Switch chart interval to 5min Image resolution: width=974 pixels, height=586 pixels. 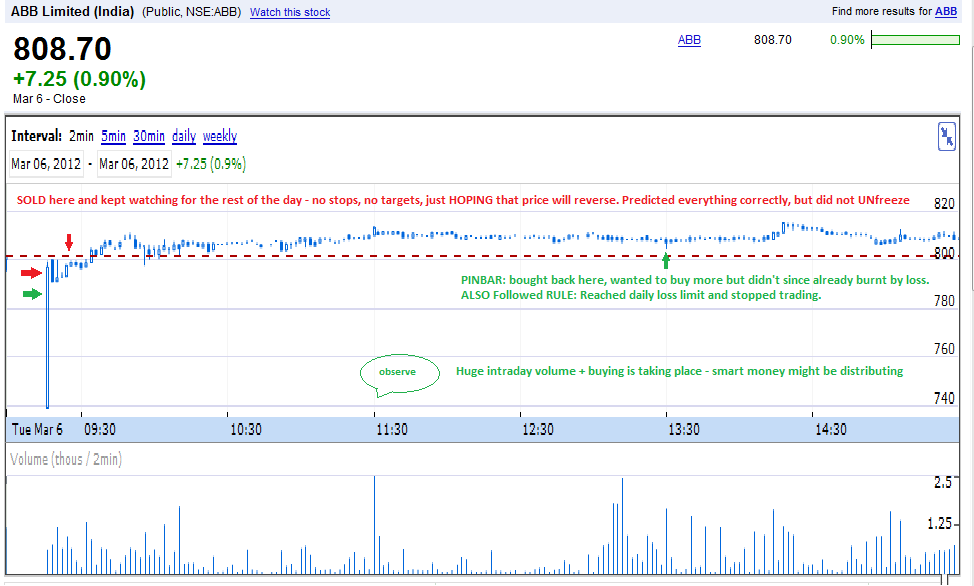click(113, 136)
